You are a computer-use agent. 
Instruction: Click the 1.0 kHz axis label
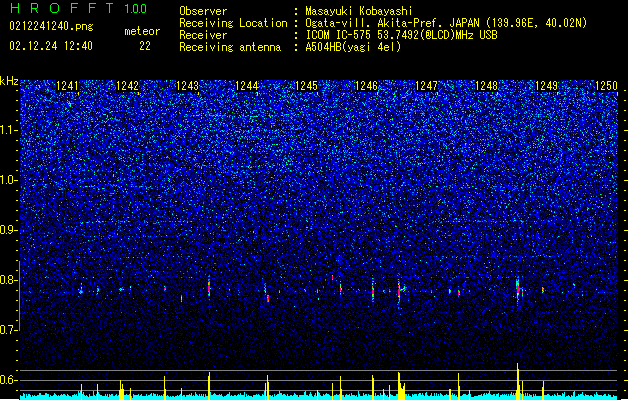tap(9, 180)
